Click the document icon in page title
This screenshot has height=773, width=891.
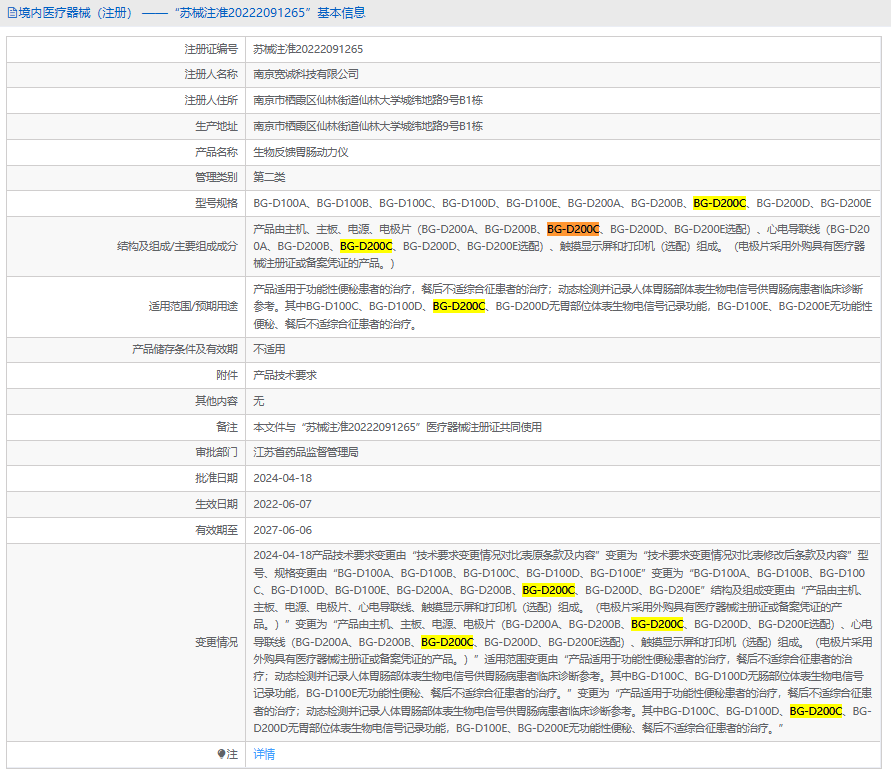tap(12, 13)
